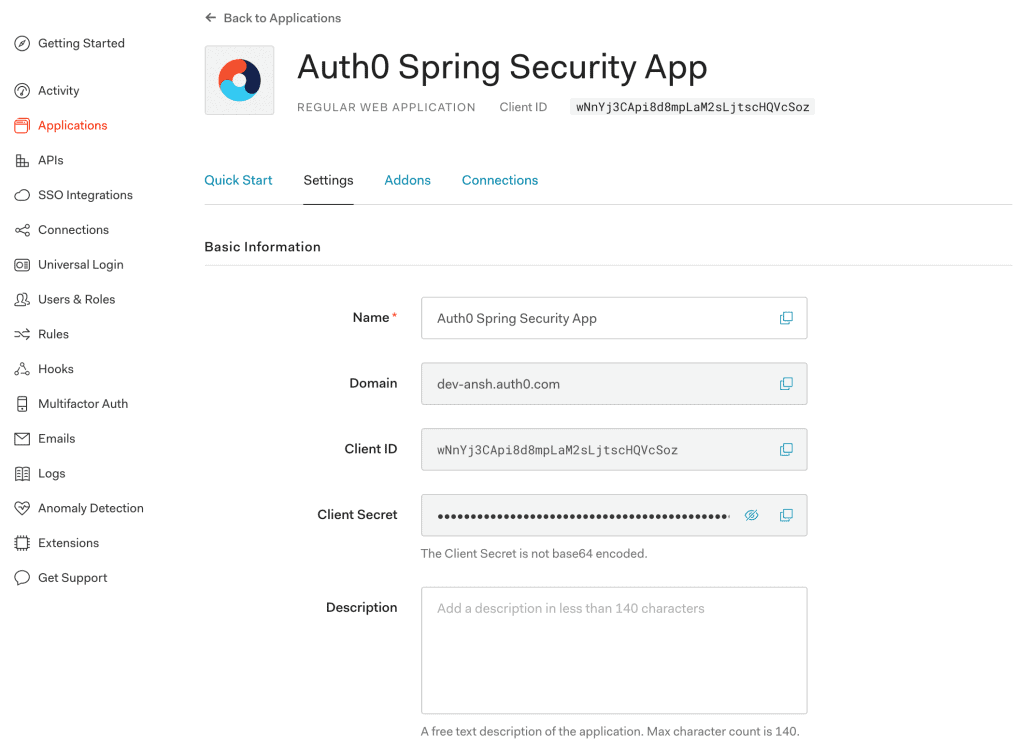Click the Multifactor Auth phone icon

[x=22, y=404]
